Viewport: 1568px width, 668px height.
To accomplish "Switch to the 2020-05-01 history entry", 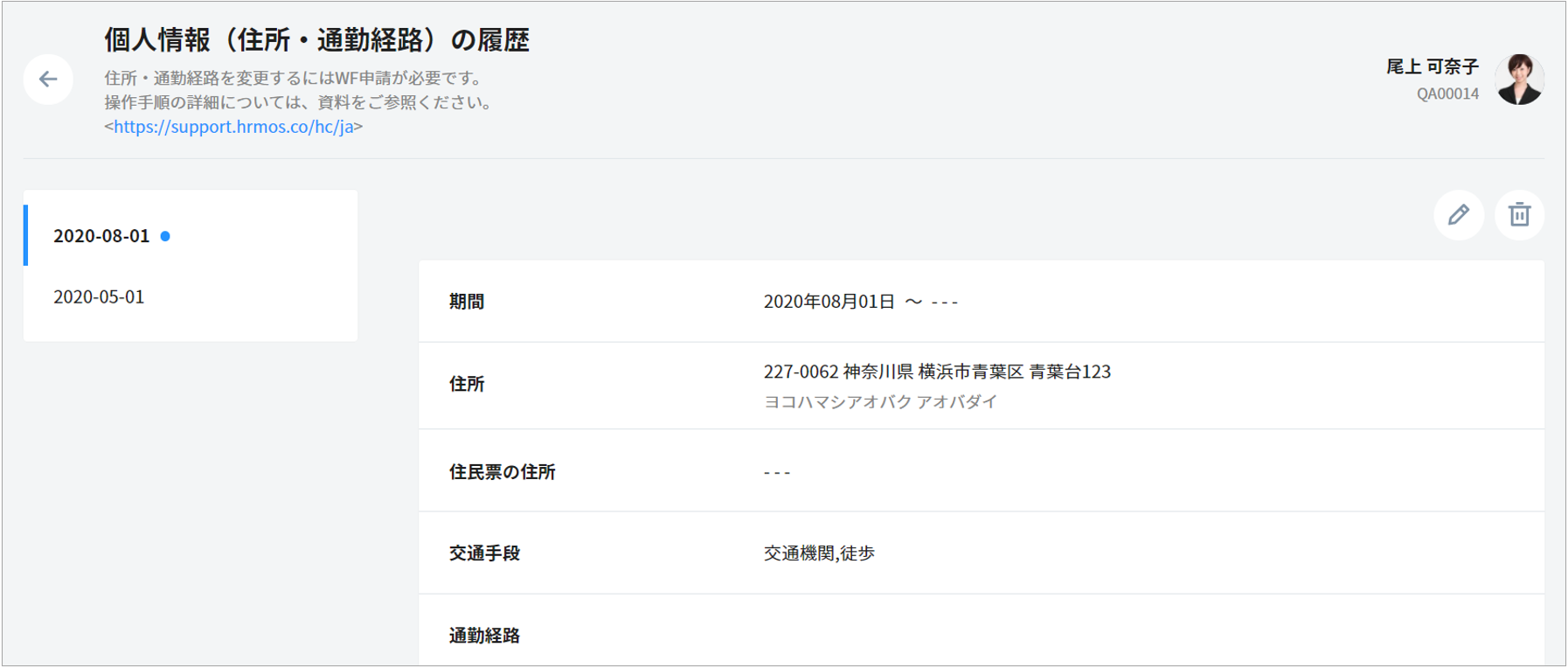I will click(x=99, y=297).
